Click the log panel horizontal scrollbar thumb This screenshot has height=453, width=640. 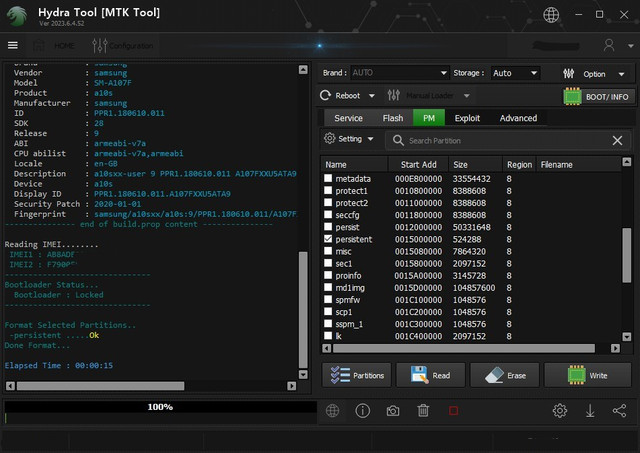(100, 386)
